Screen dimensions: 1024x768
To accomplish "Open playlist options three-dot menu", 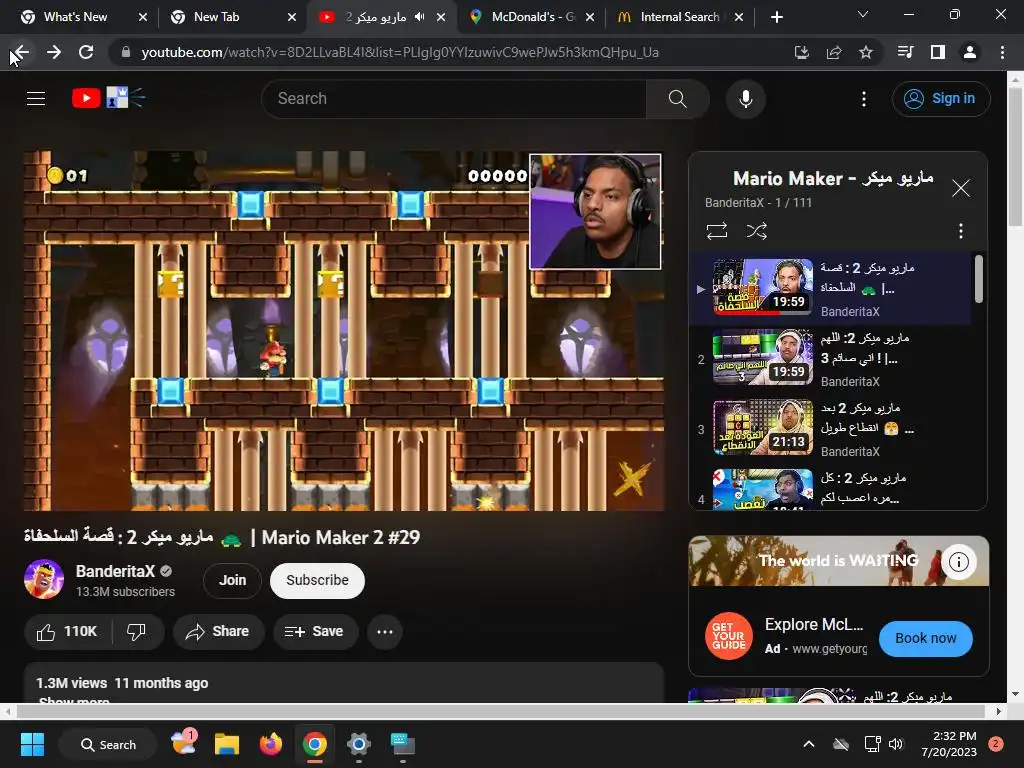I will point(961,231).
